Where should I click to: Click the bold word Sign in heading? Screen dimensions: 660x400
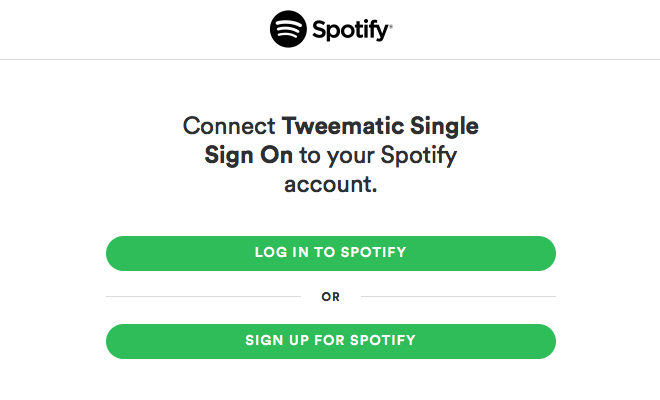(x=229, y=157)
